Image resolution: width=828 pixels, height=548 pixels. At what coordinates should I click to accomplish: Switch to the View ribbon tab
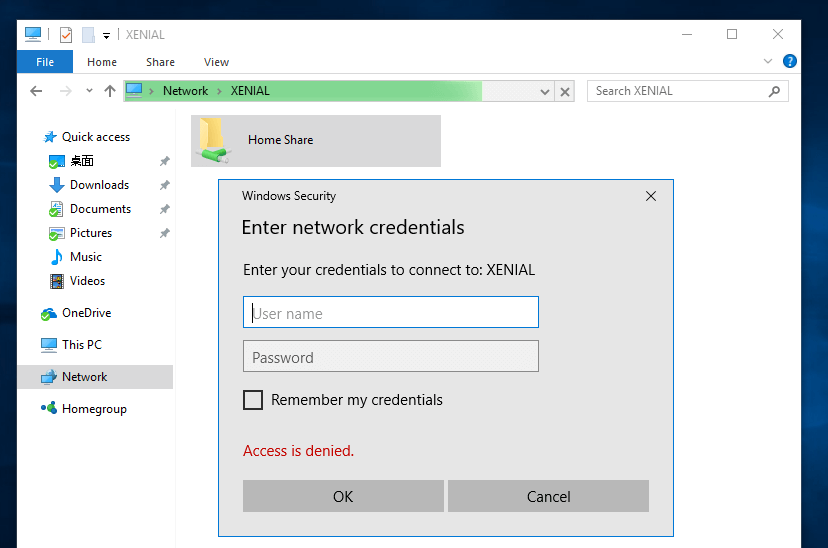coord(216,62)
